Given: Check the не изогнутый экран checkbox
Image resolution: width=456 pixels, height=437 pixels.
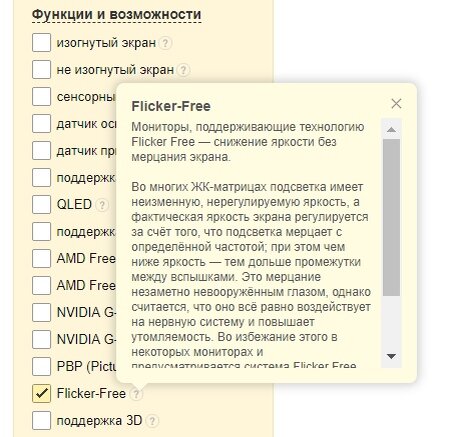Looking at the screenshot, I should click(x=41, y=69).
